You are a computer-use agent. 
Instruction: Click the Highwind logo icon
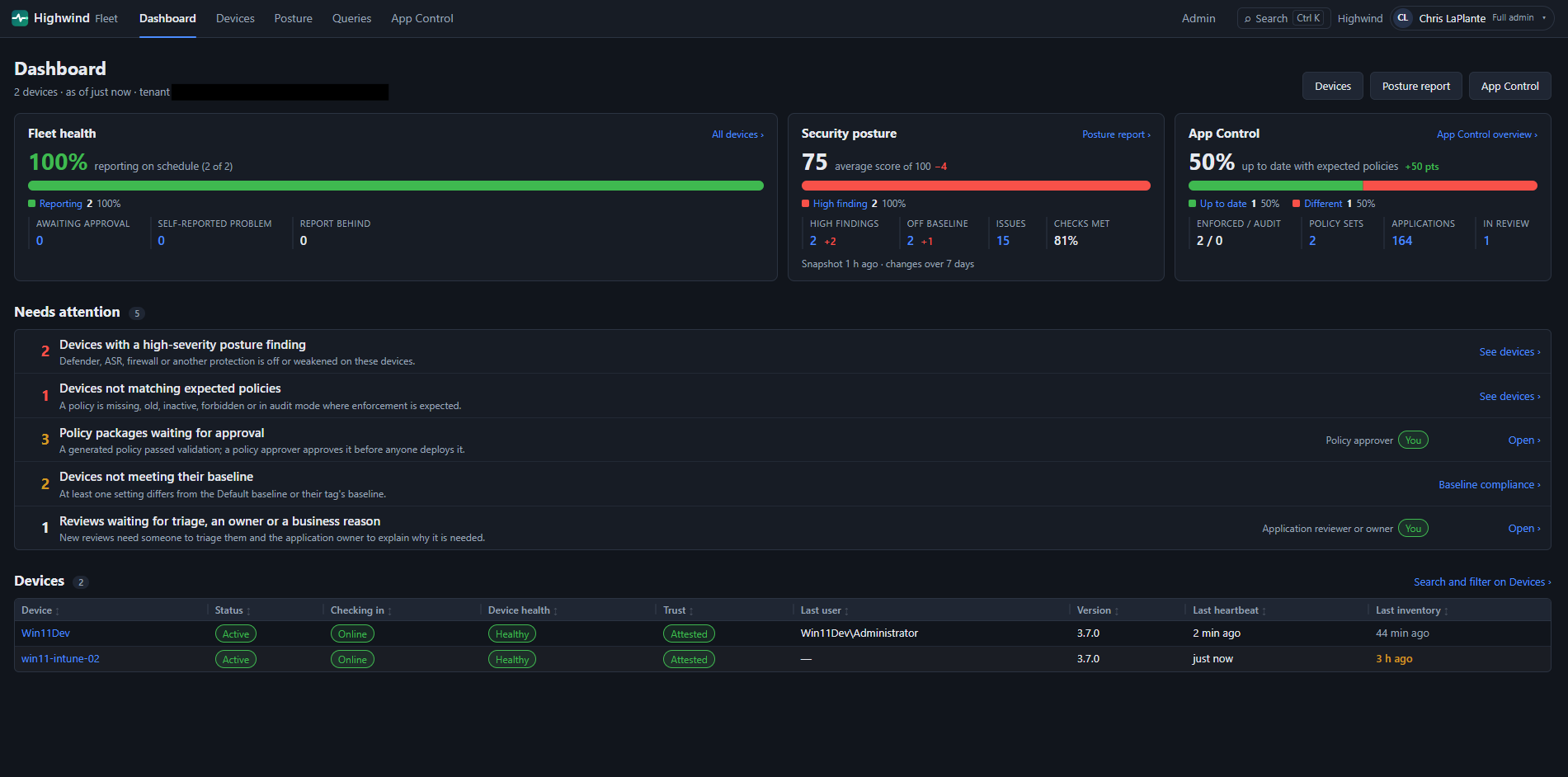click(20, 18)
